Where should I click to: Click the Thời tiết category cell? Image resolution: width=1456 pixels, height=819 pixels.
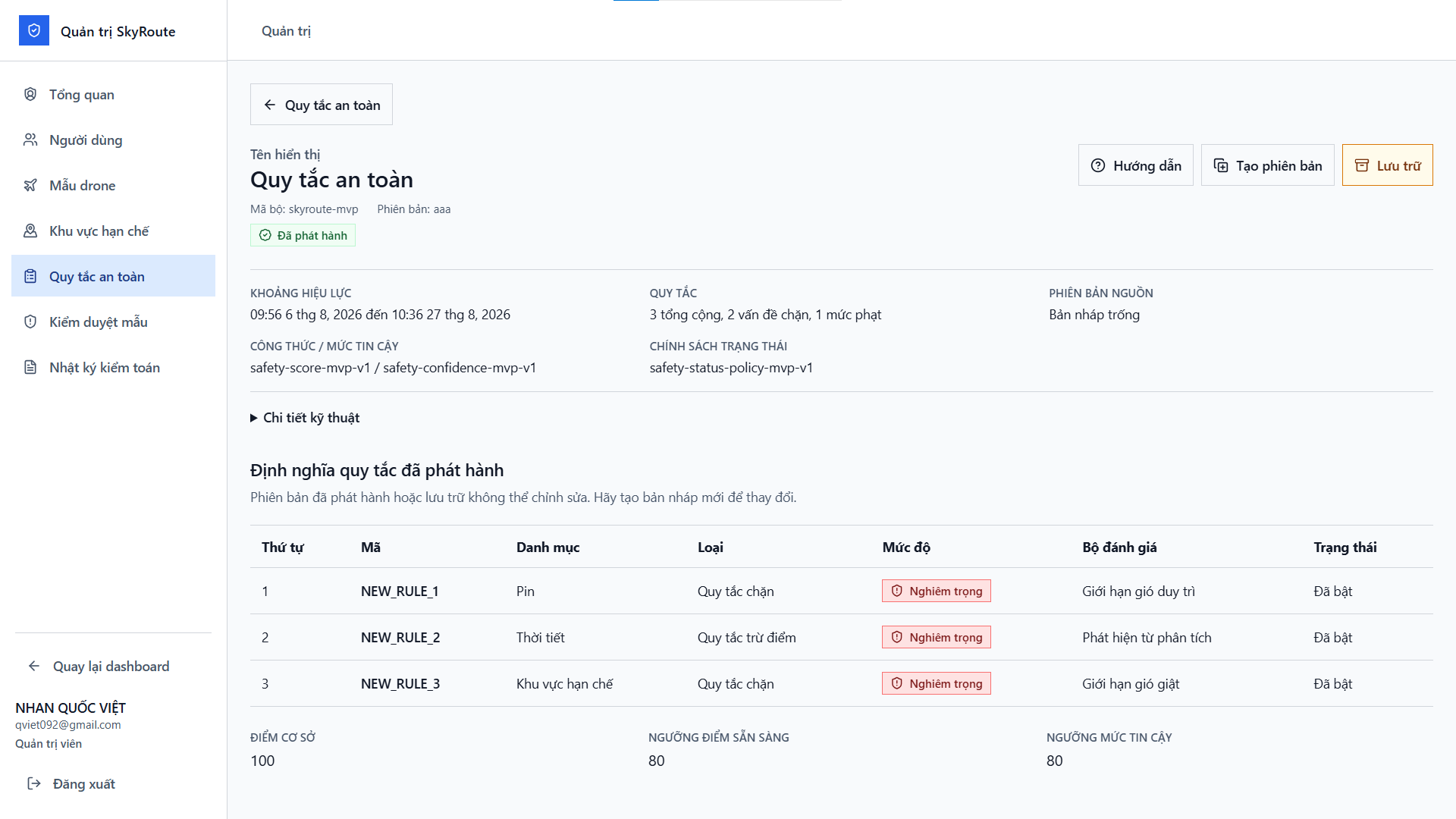(541, 638)
